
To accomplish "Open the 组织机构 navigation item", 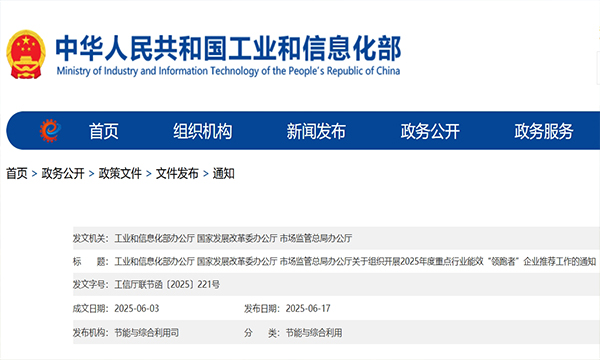I will 202,131.
